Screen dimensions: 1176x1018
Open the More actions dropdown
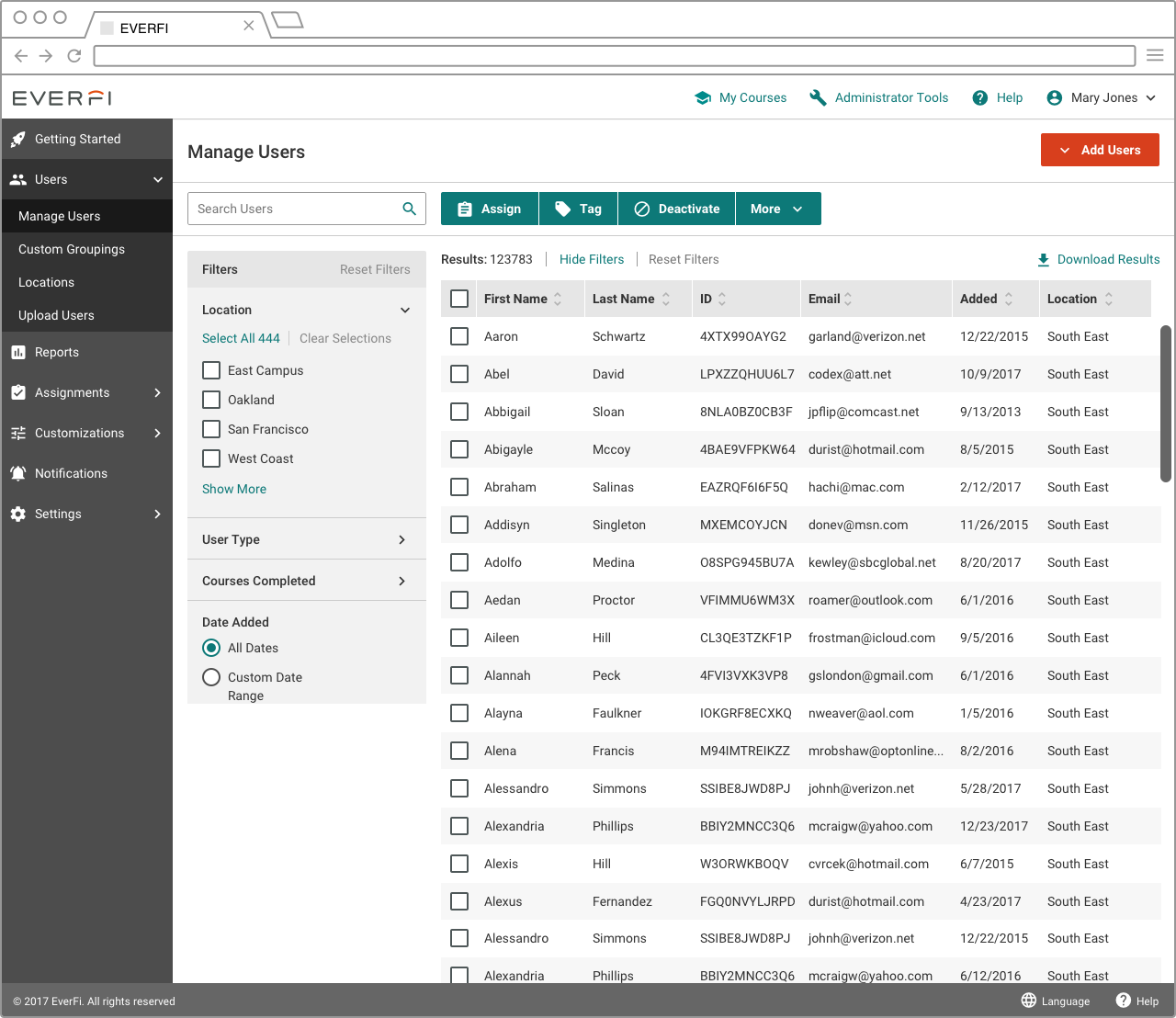point(778,209)
